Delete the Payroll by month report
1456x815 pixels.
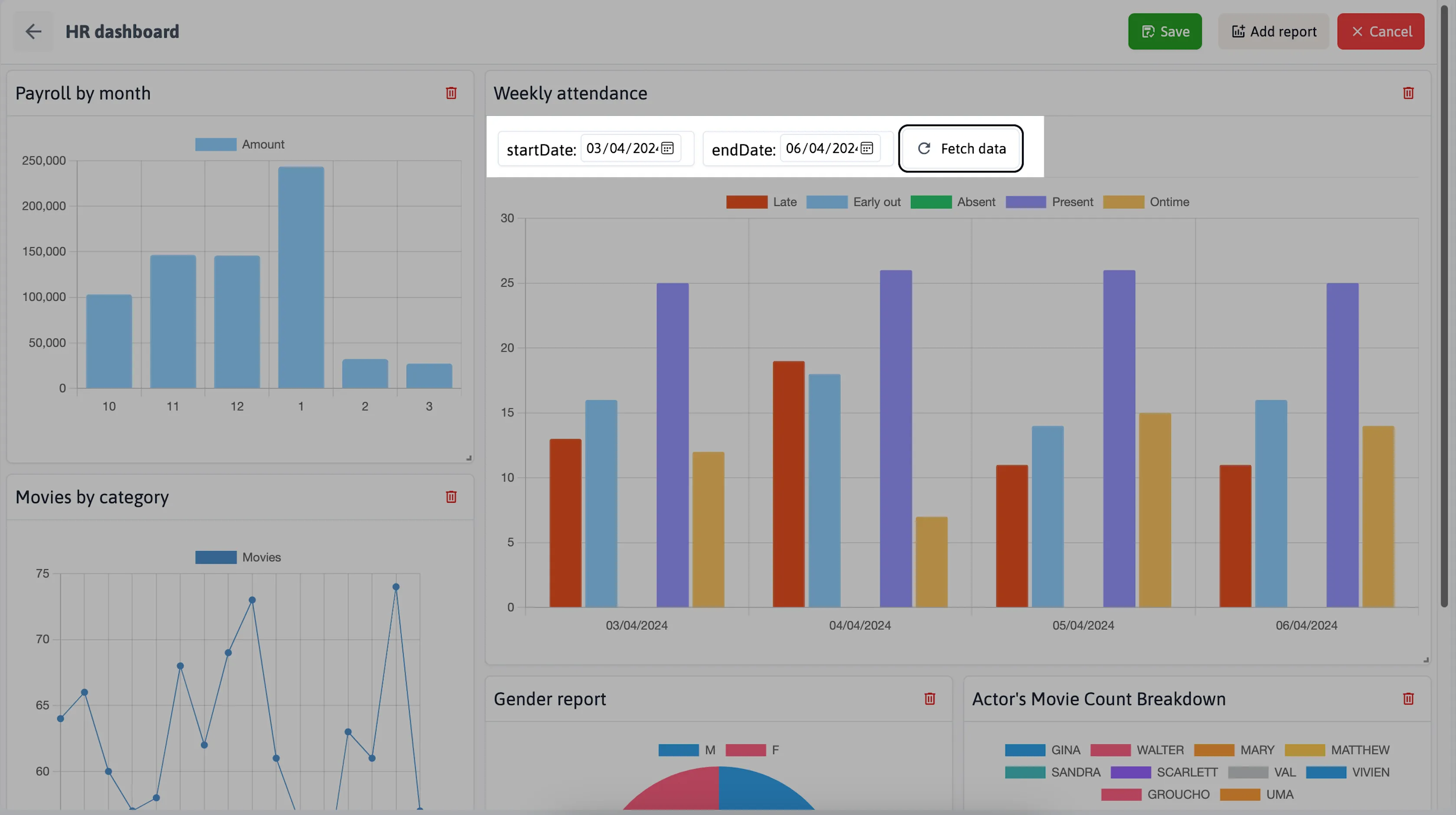(x=451, y=93)
